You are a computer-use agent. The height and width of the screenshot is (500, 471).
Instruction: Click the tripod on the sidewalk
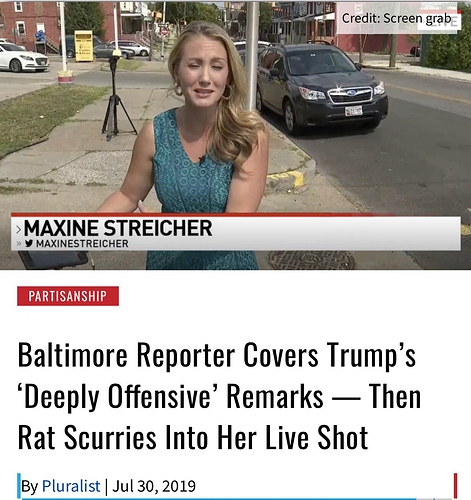117,95
